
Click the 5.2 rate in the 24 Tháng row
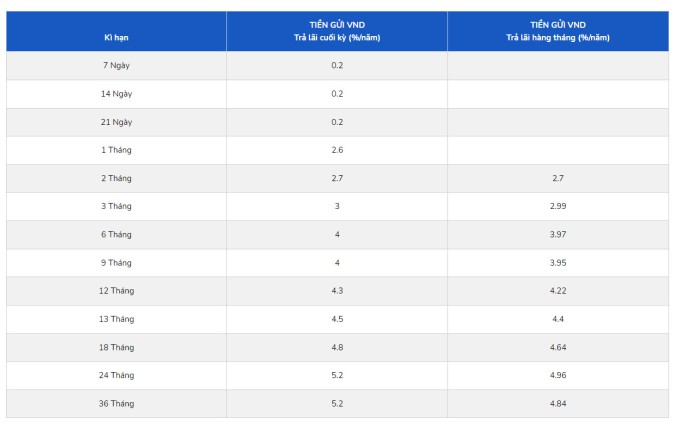point(337,375)
